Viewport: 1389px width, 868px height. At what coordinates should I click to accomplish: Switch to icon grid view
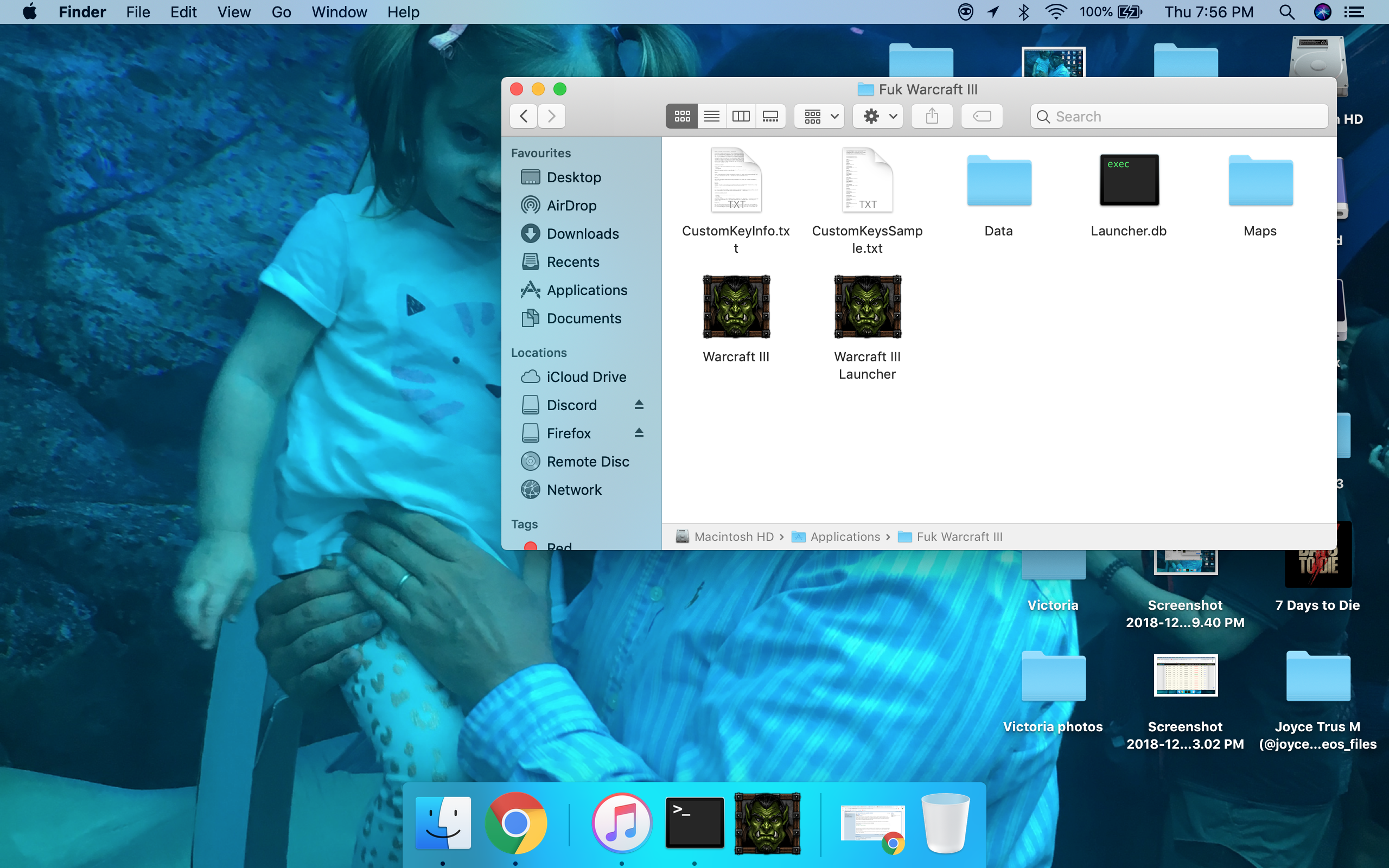[682, 116]
